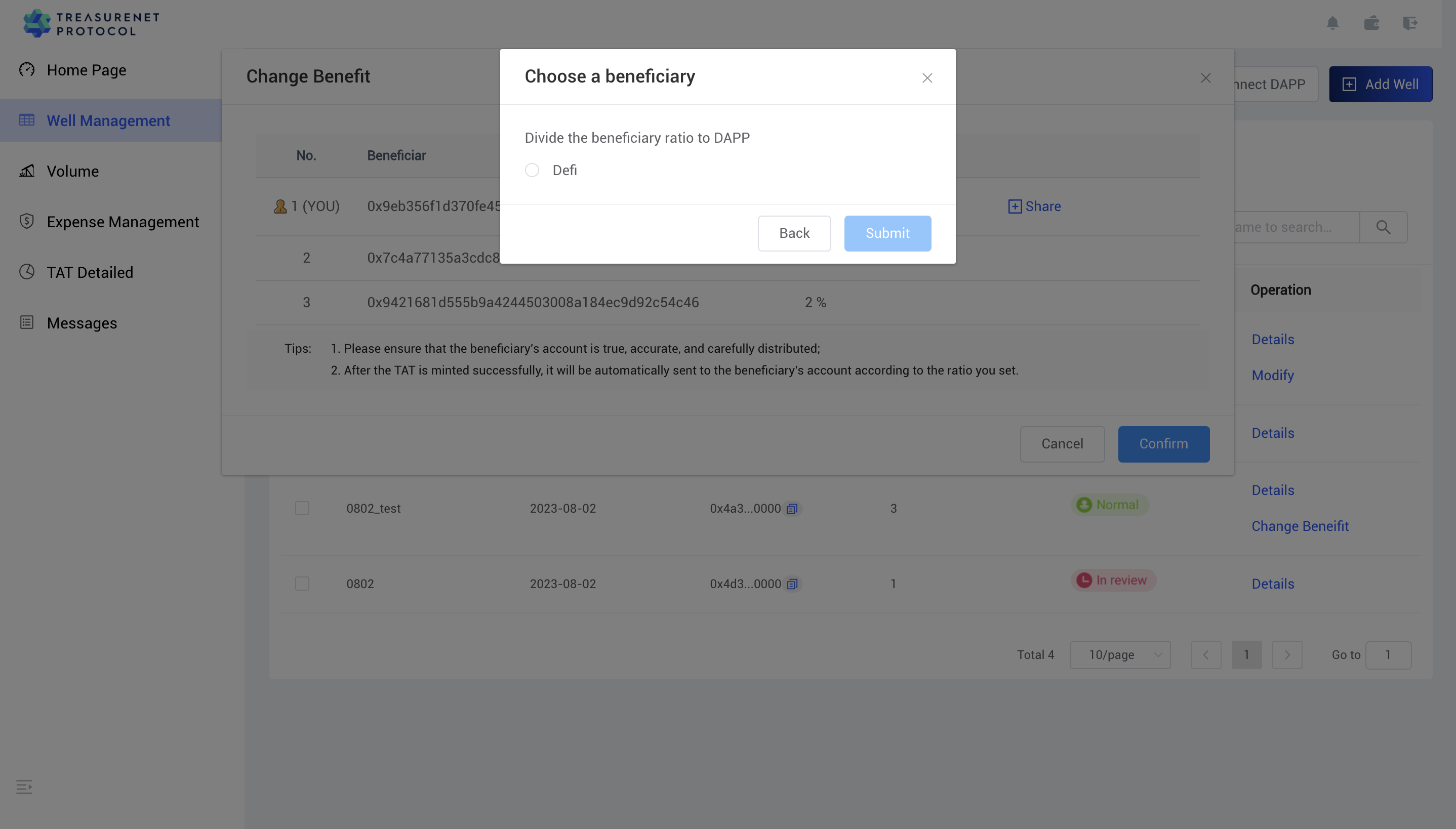
Task: Open the 10/page size dropdown
Action: 1119,655
